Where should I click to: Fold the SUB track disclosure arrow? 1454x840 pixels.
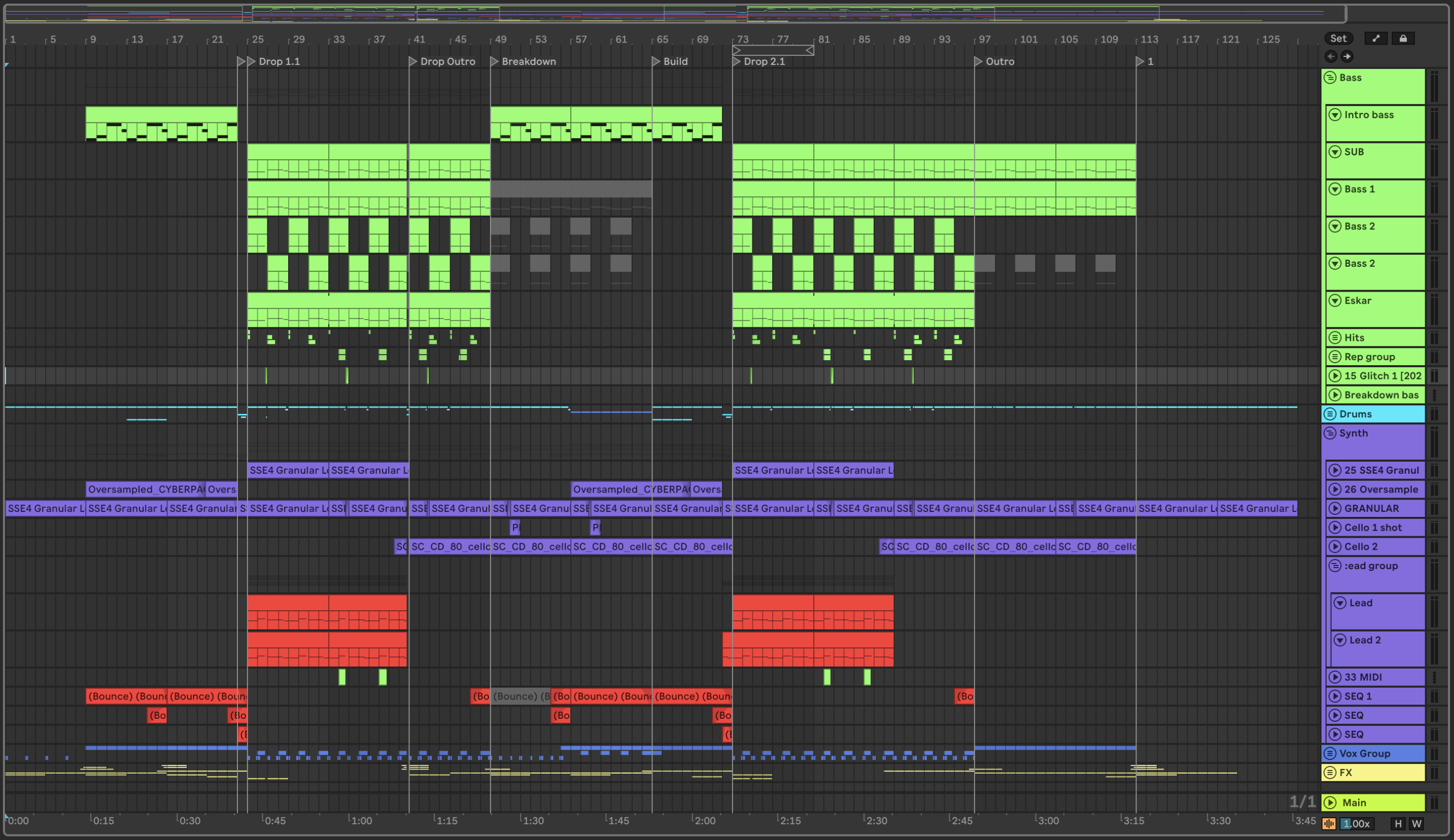(1335, 152)
